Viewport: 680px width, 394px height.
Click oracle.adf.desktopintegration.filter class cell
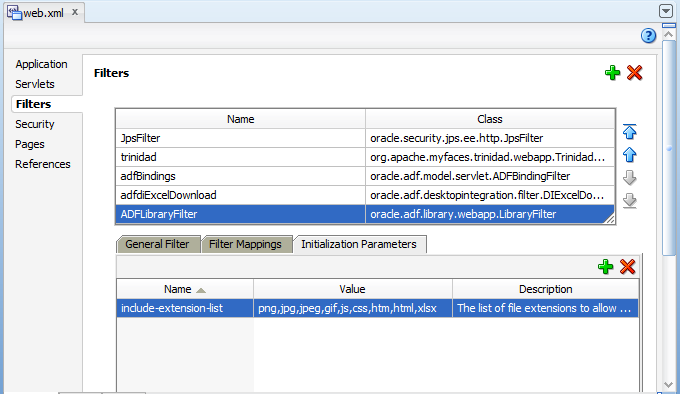pos(490,195)
